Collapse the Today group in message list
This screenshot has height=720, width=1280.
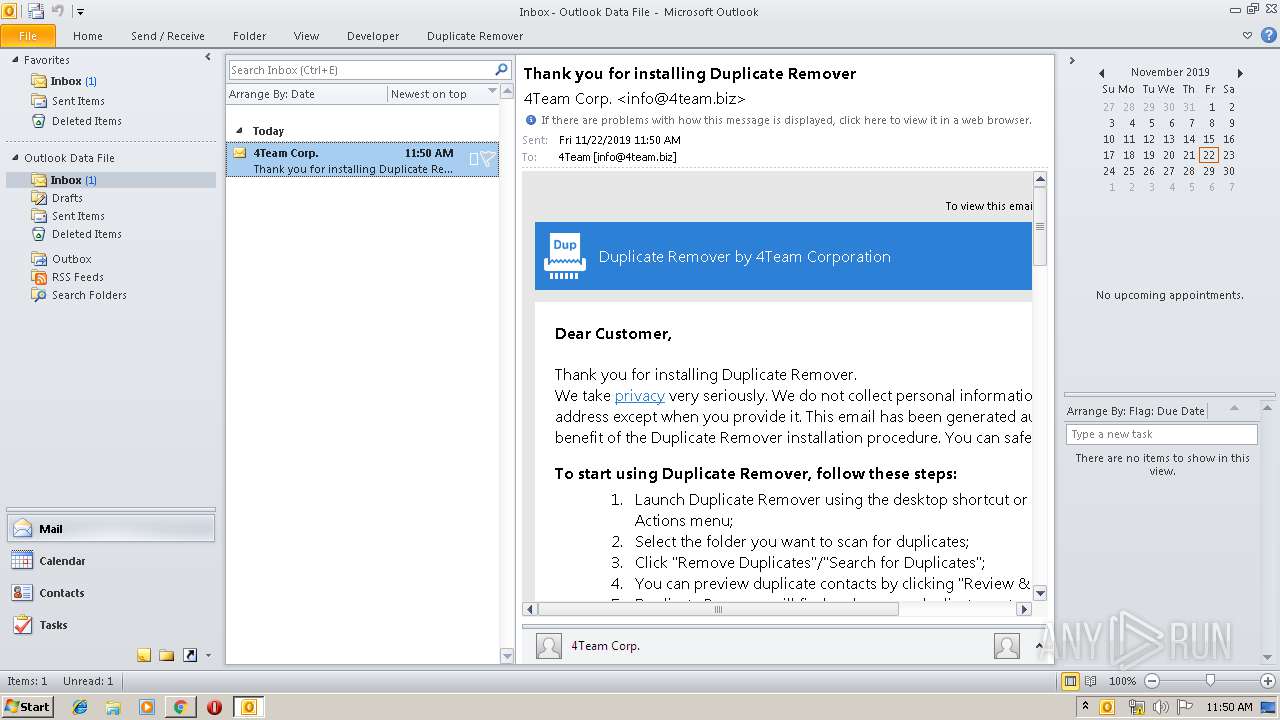tap(239, 131)
